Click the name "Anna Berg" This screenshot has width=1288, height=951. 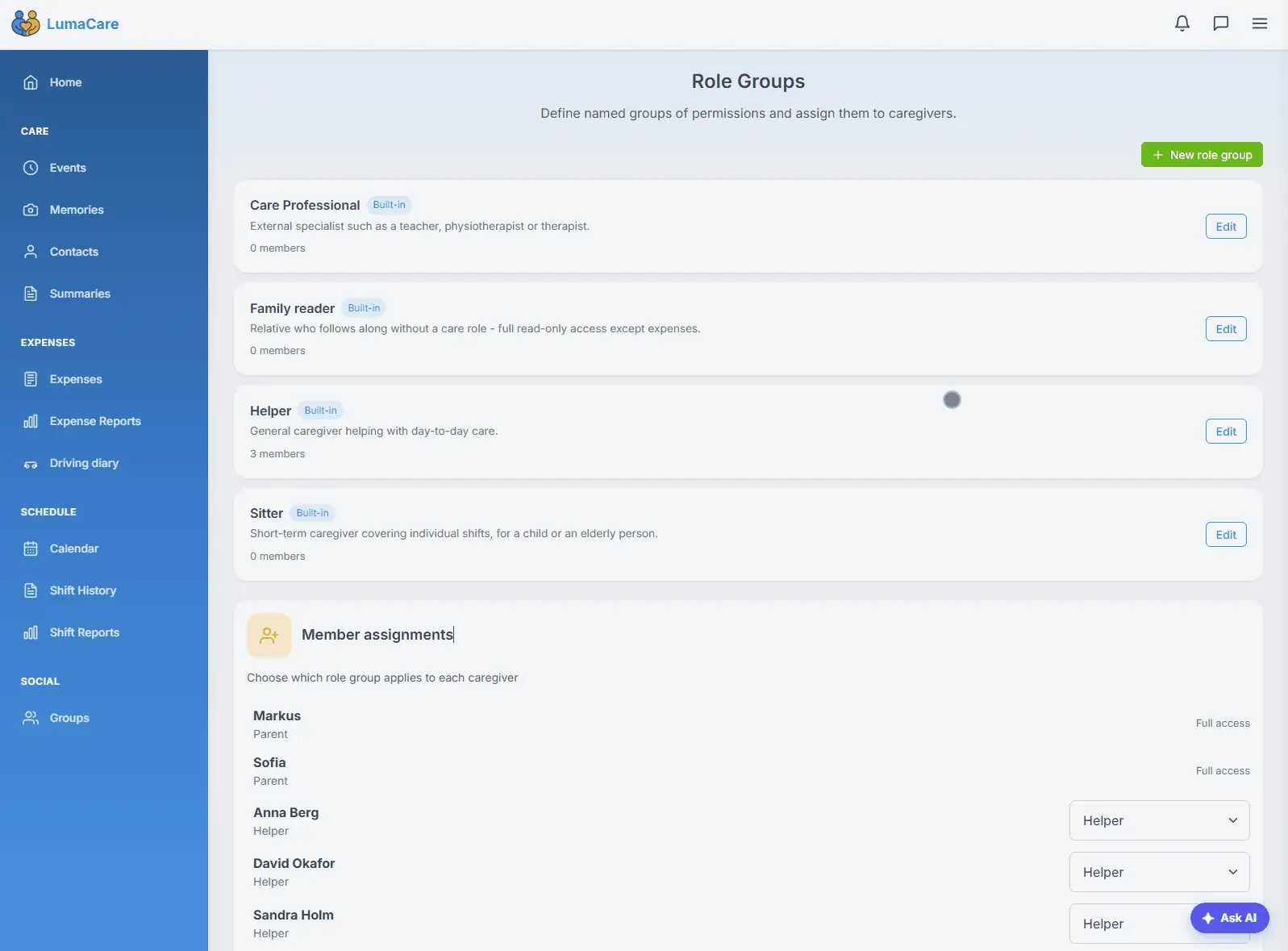pos(286,812)
